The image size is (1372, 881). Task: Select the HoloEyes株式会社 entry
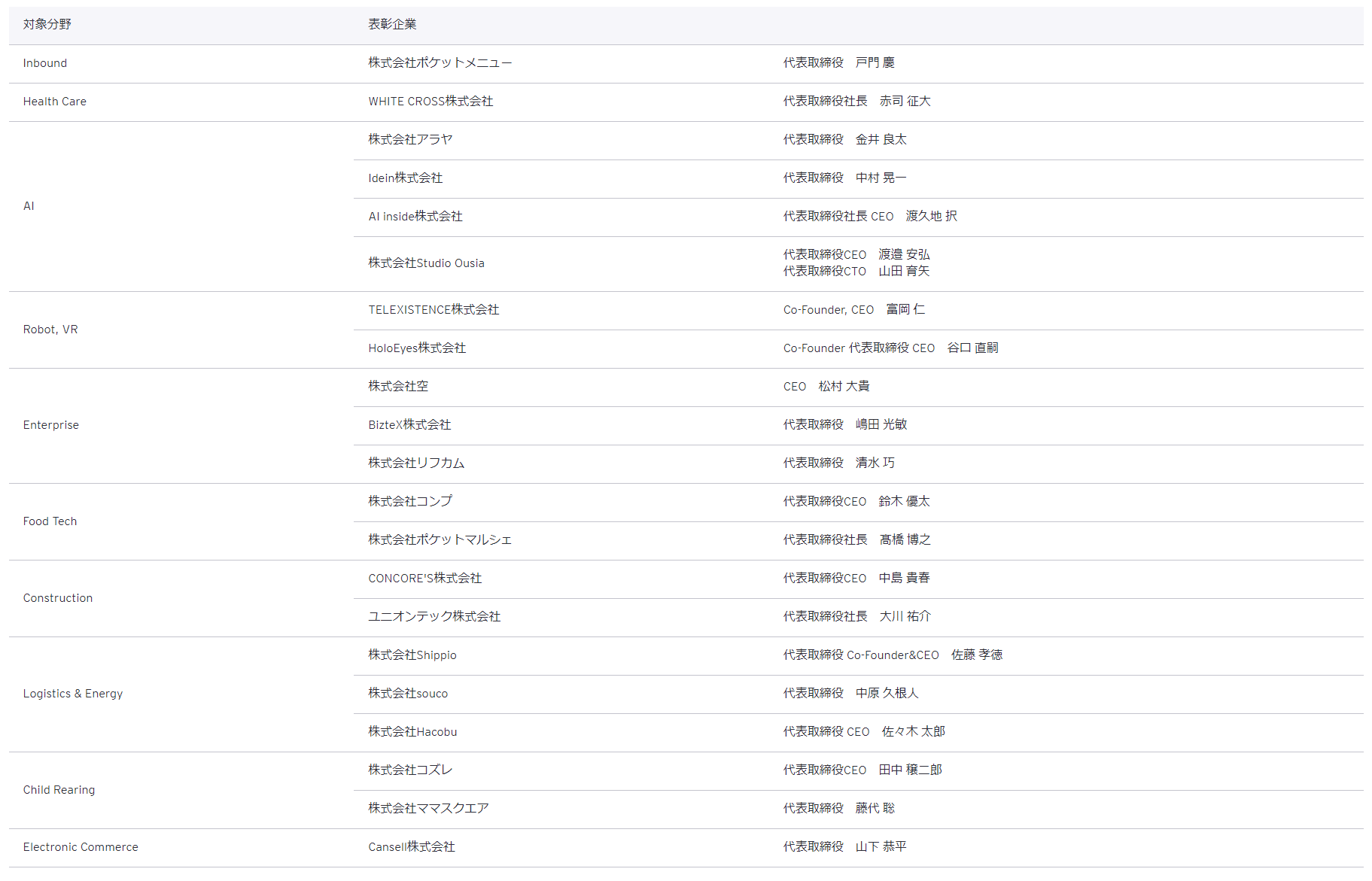[x=417, y=348]
